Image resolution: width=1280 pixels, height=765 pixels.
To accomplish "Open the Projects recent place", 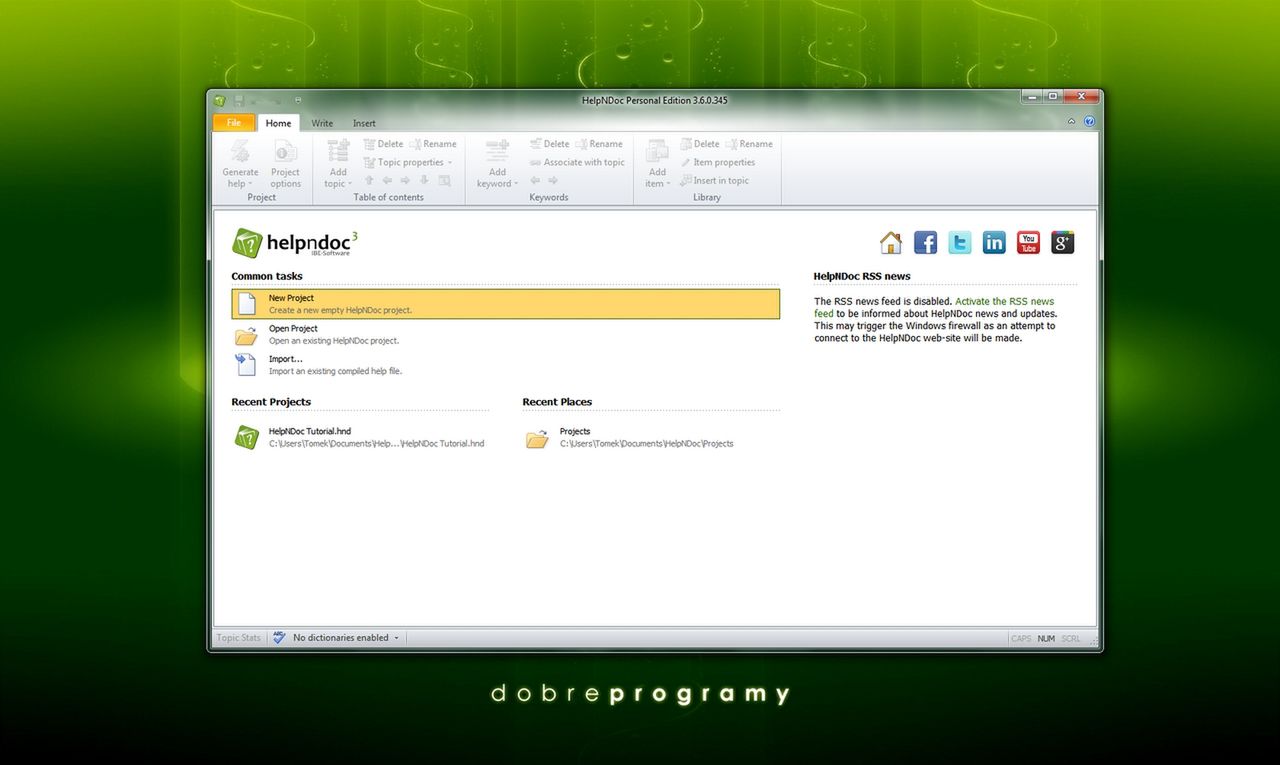I will 650,437.
